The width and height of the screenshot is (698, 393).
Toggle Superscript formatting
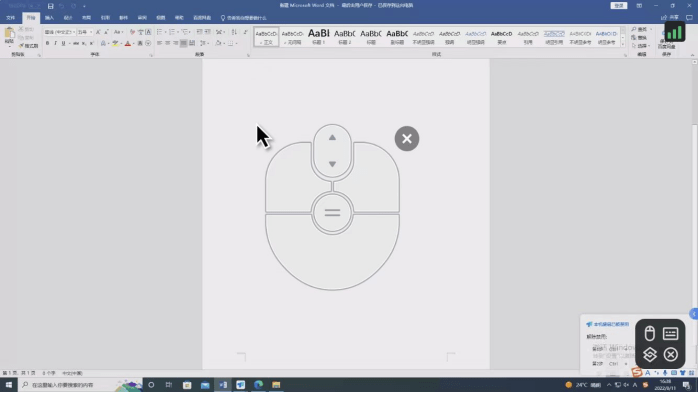coord(91,43)
